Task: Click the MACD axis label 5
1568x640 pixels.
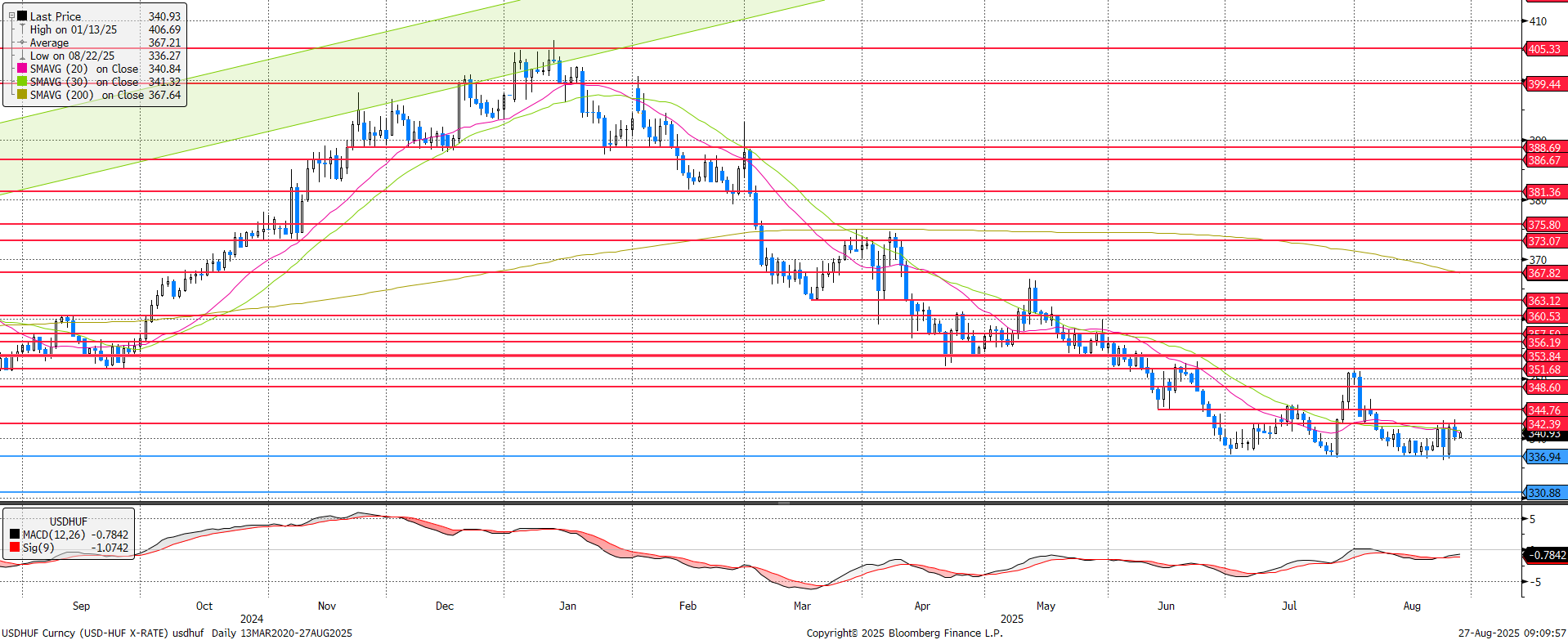Action: (1533, 519)
